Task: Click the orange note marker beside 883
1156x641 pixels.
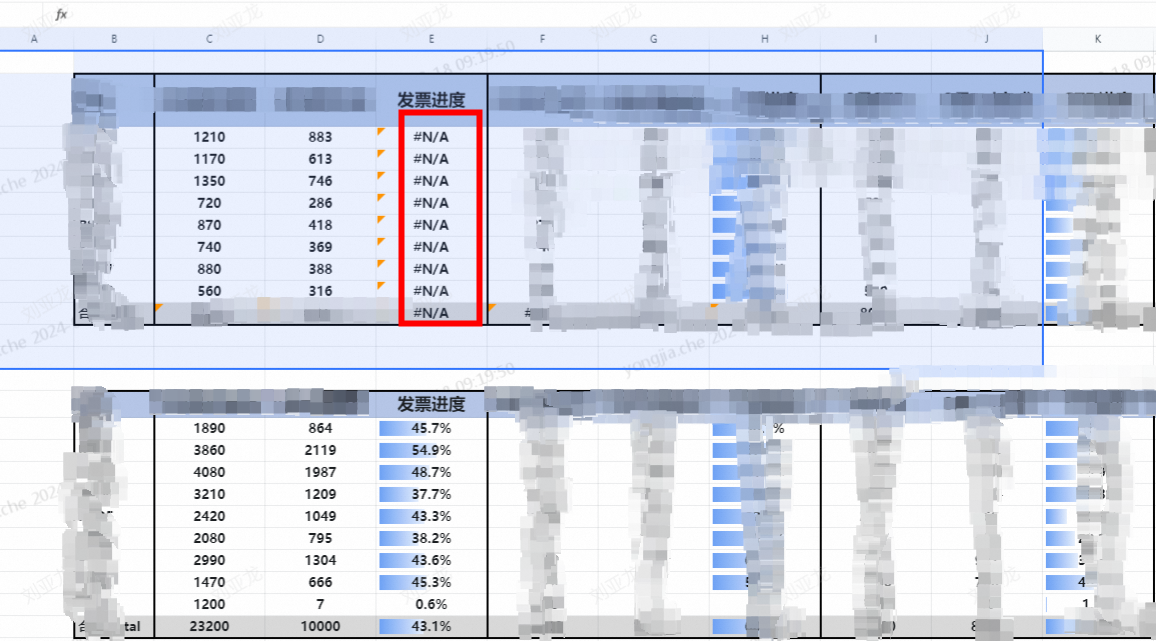Action: point(380,131)
